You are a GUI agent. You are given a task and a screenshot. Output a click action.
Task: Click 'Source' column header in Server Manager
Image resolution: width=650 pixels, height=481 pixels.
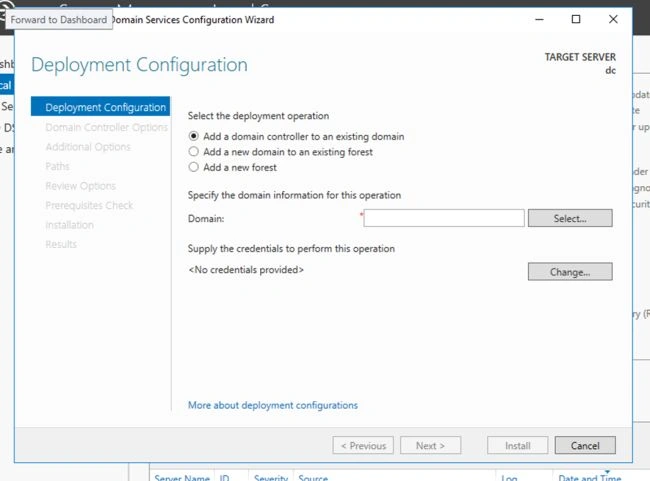(x=313, y=478)
